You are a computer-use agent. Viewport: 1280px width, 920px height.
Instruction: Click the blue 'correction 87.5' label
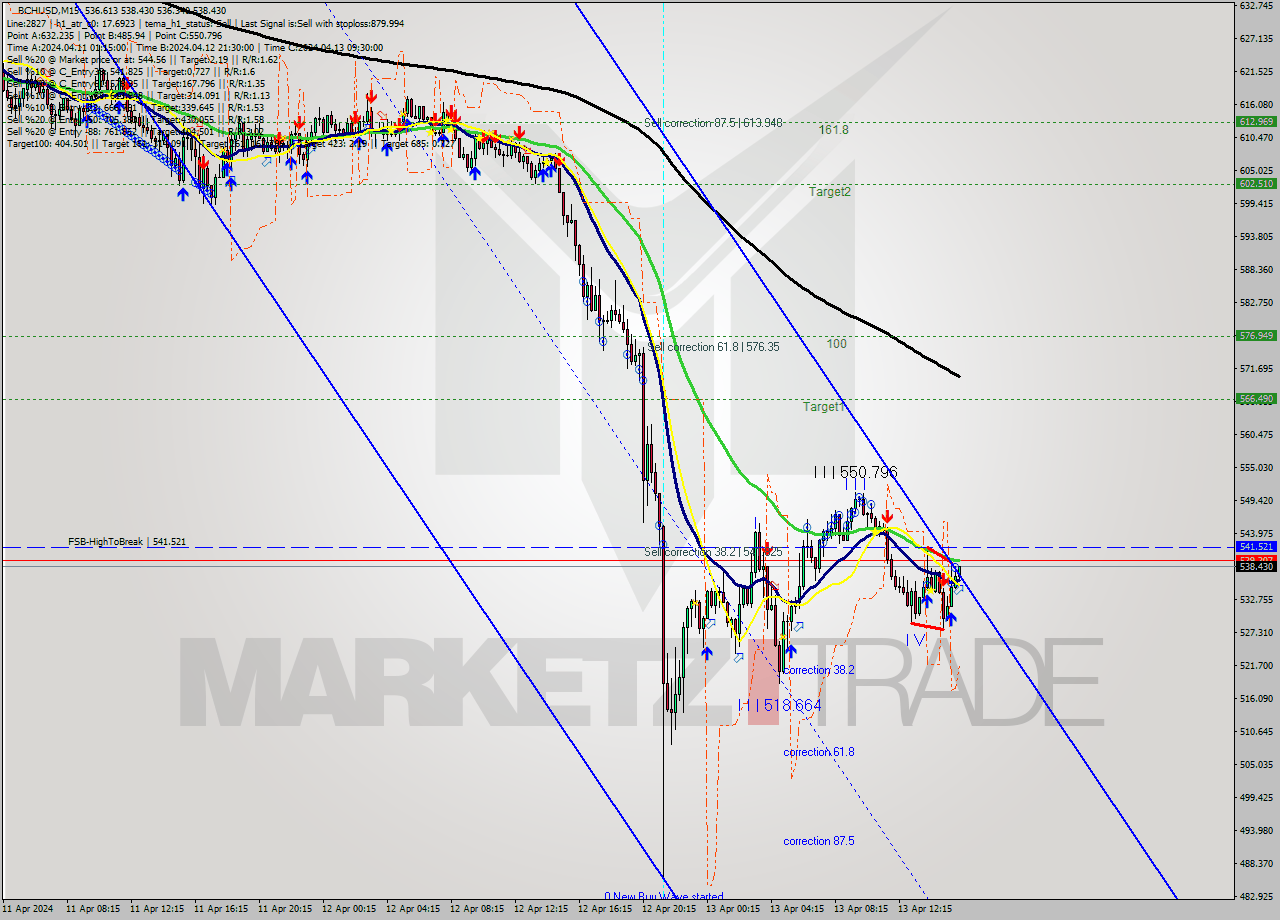(819, 841)
